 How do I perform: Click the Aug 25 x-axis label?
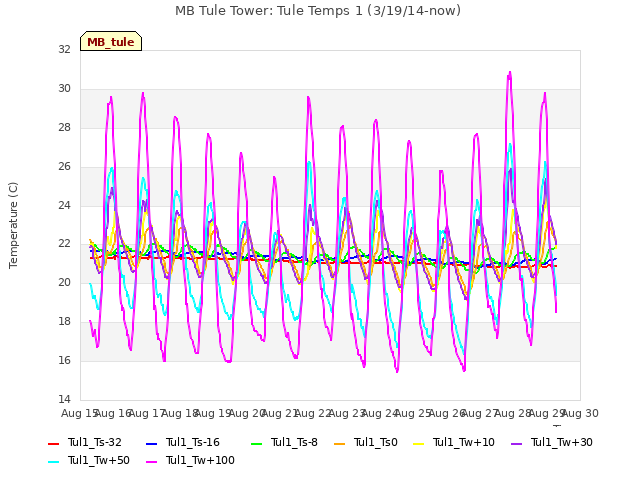point(413,413)
